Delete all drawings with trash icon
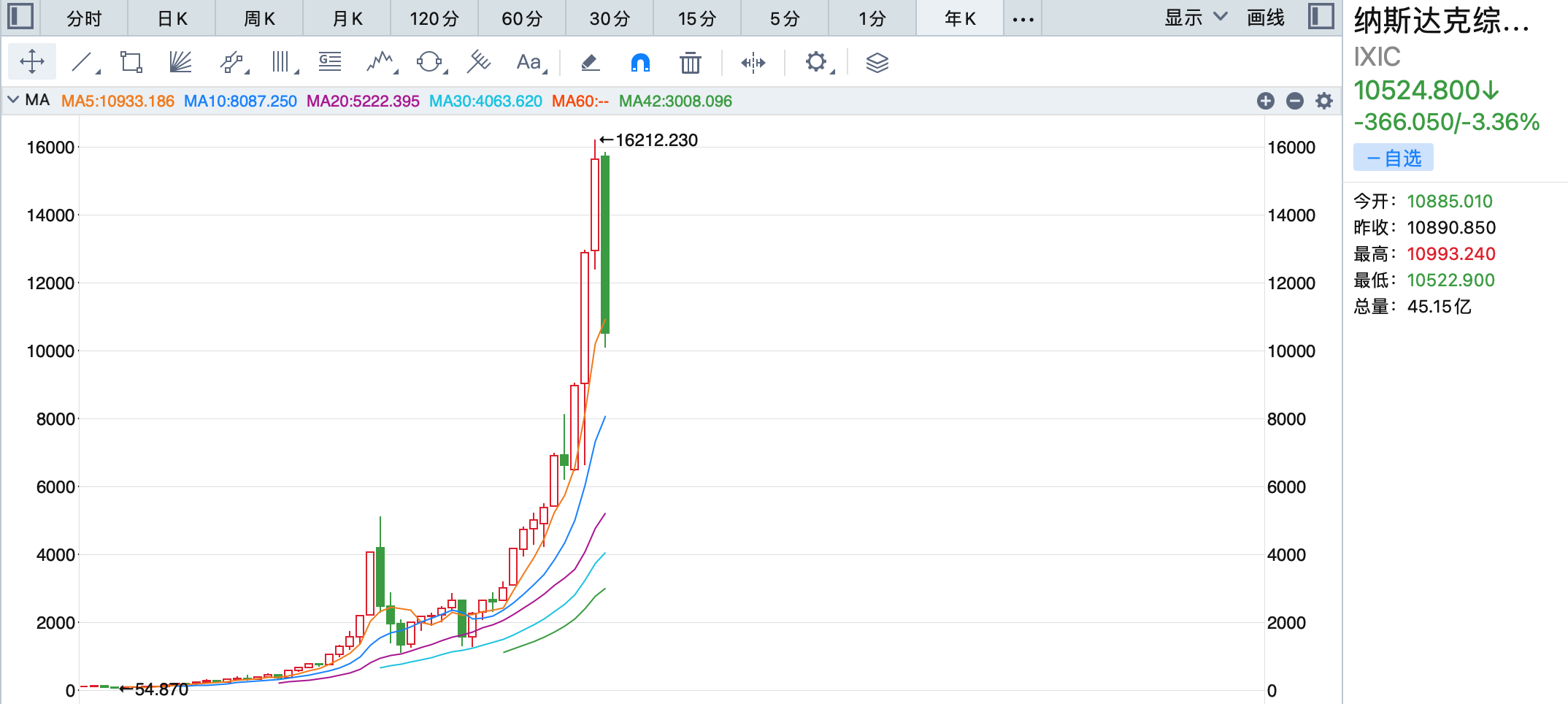Image resolution: width=1568 pixels, height=704 pixels. 690,63
